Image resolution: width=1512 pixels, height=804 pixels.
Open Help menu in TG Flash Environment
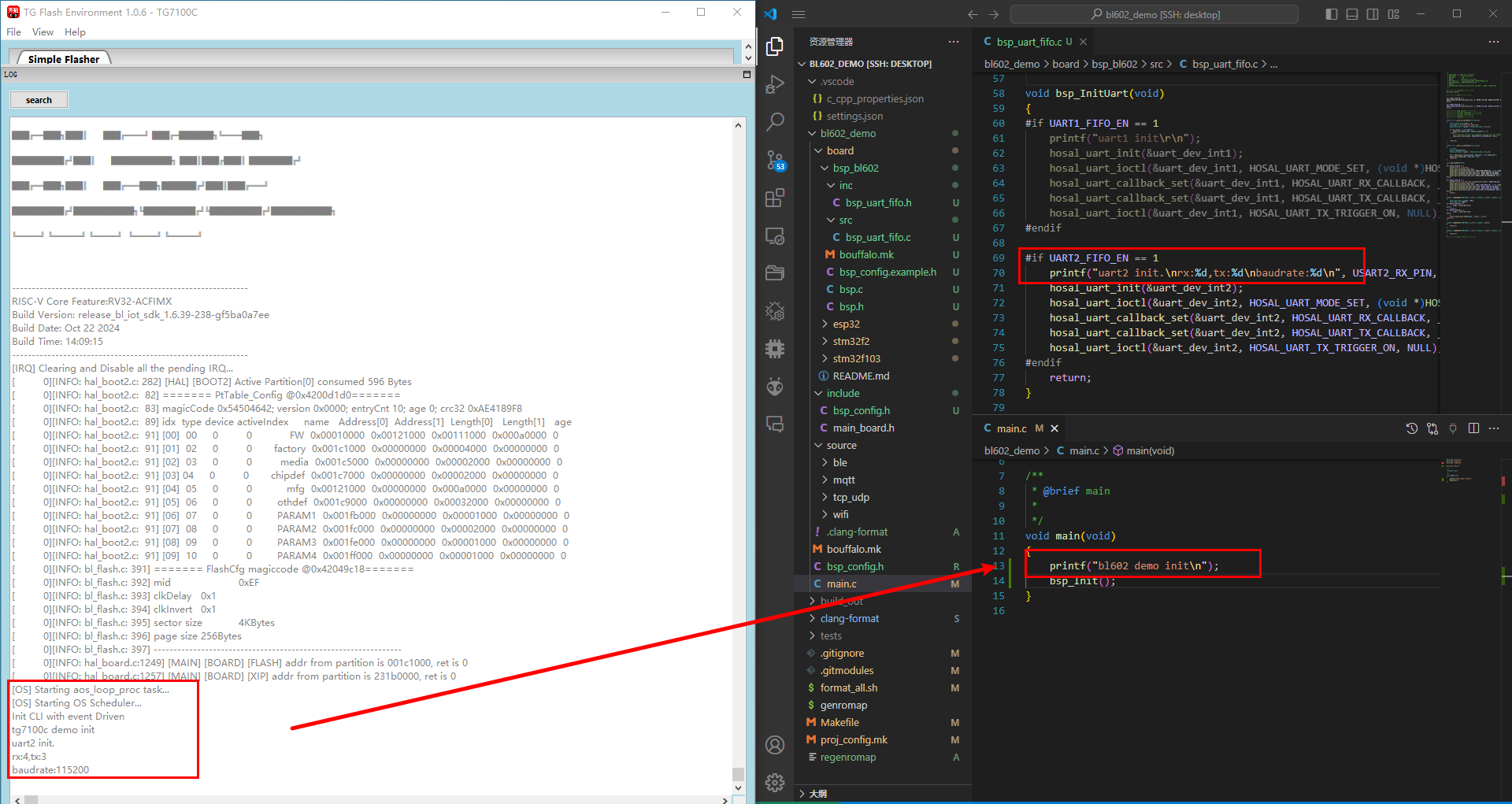point(75,32)
